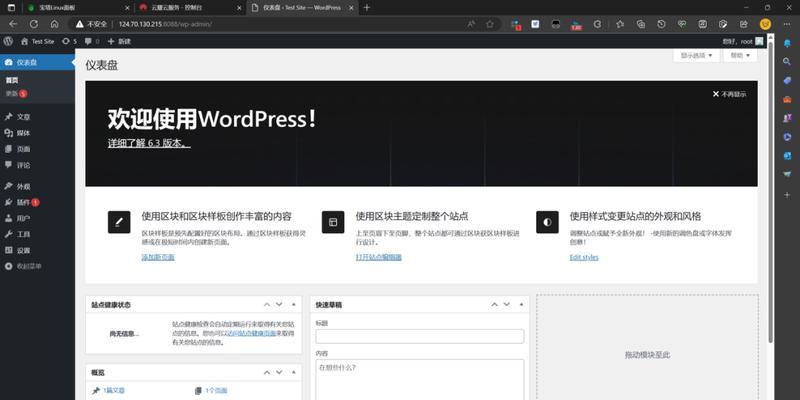800x400 pixels.
Task: Toggle collapse of 快速草稿 widget
Action: tap(521, 305)
